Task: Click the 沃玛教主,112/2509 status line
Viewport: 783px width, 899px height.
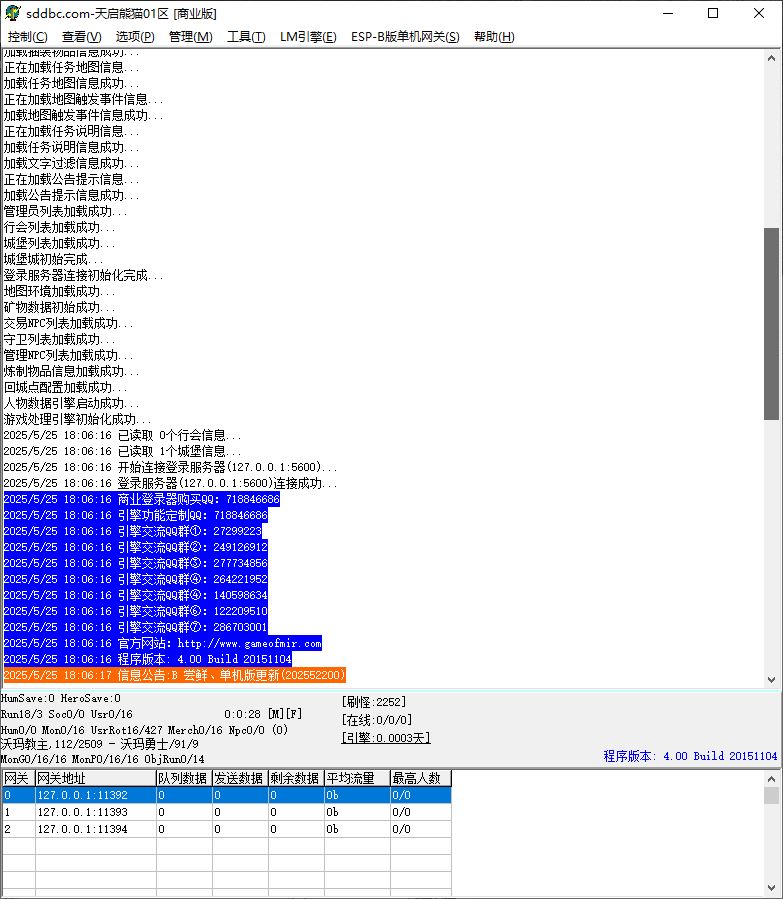Action: pyautogui.click(x=100, y=744)
